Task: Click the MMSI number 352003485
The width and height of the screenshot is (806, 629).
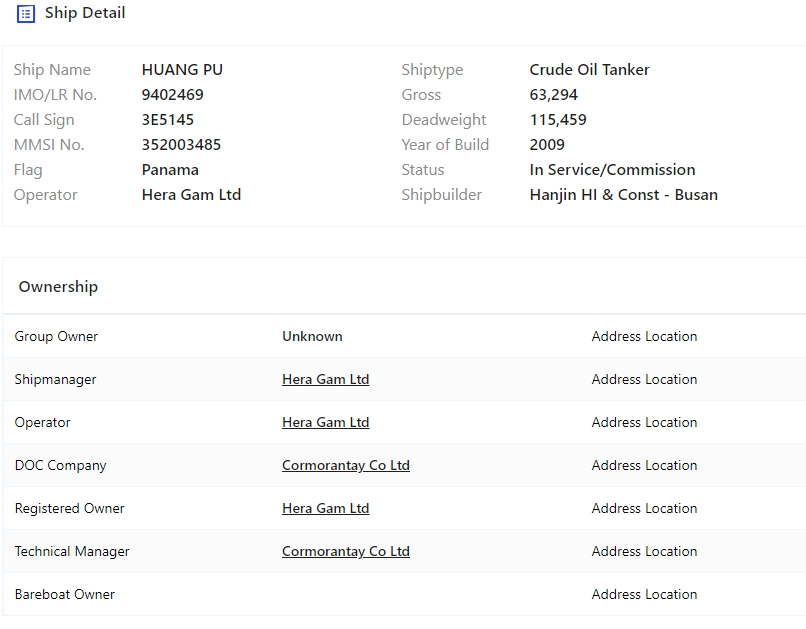Action: click(181, 145)
